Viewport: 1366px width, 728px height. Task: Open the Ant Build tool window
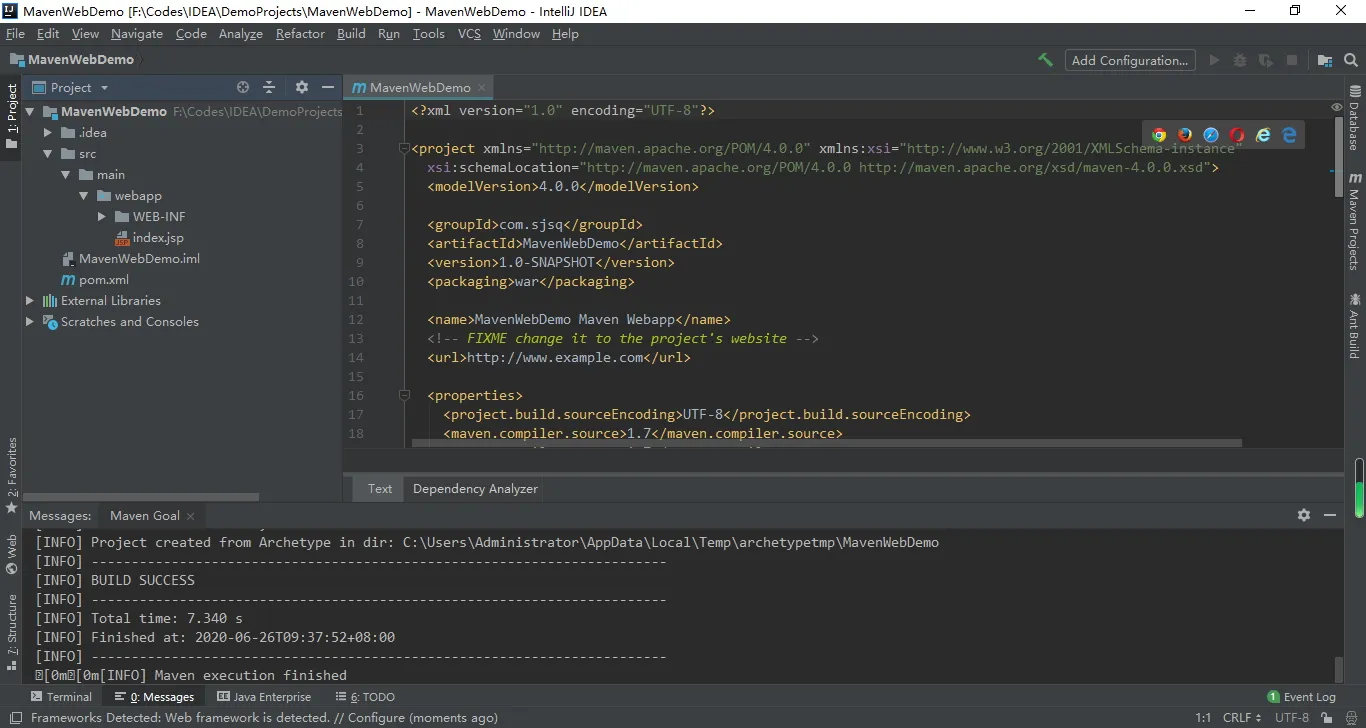click(x=1354, y=326)
